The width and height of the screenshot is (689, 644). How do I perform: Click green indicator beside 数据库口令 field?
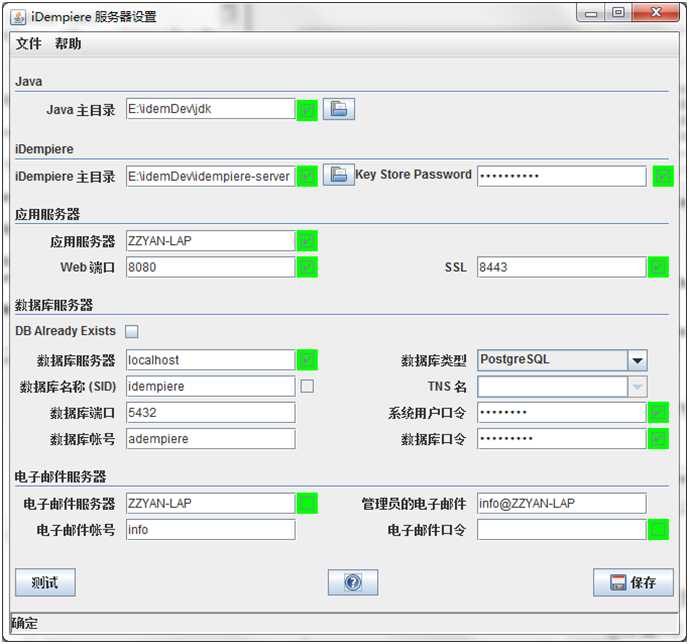click(x=658, y=439)
